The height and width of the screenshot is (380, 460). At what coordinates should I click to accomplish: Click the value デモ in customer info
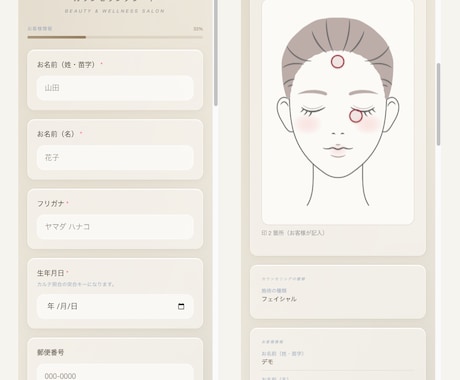coord(267,362)
